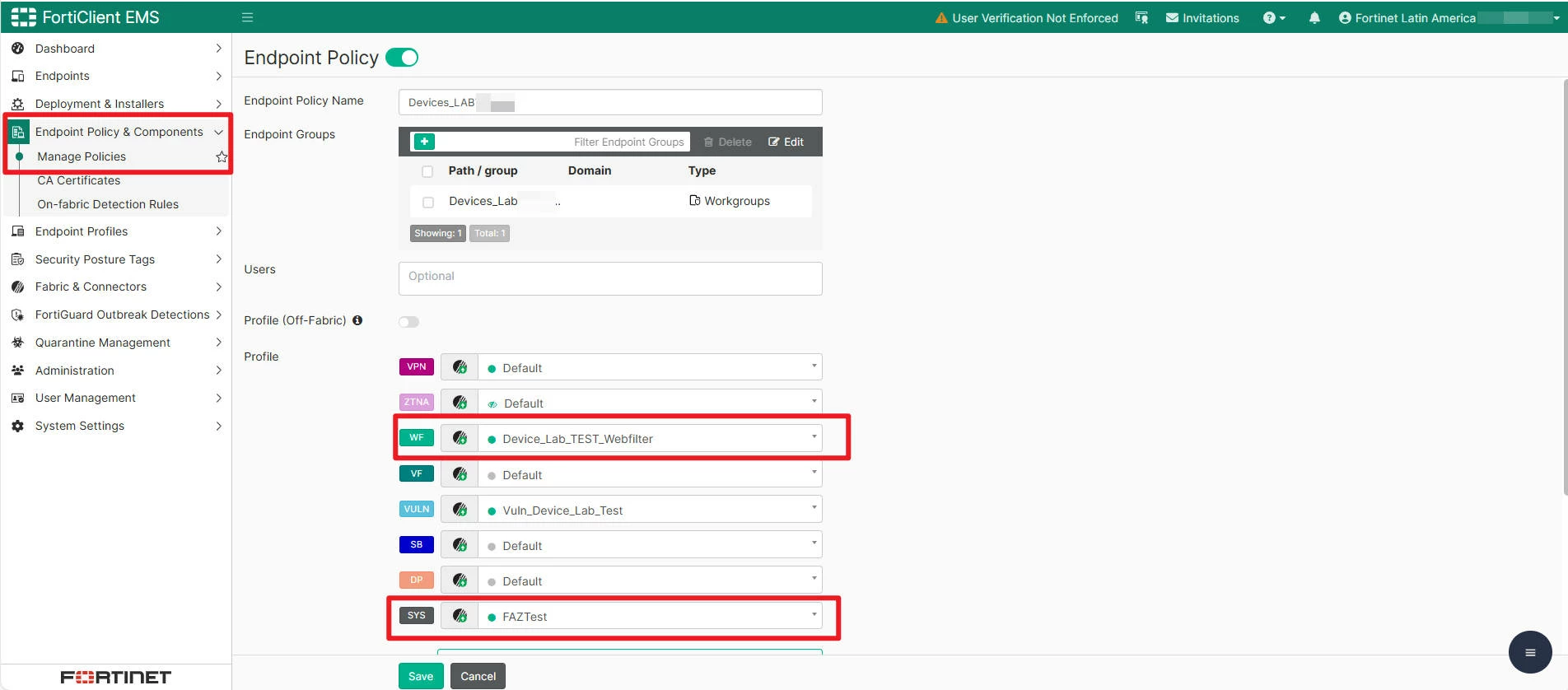Open Endpoint Profiles menu item
The image size is (1568, 690).
(82, 231)
